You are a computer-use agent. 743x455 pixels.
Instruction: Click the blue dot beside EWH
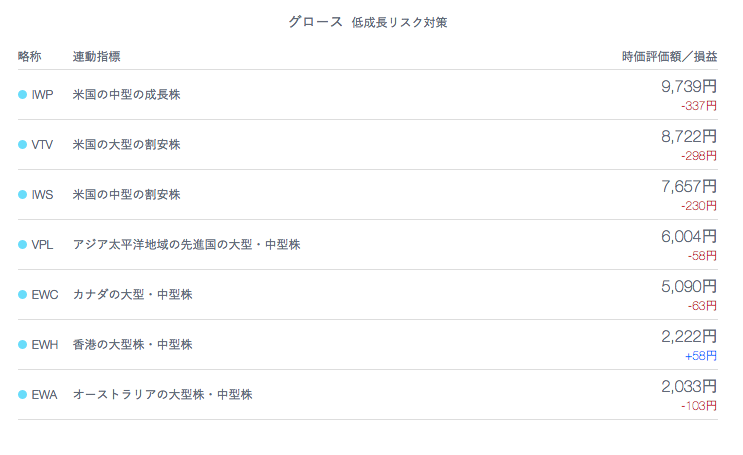click(22, 345)
